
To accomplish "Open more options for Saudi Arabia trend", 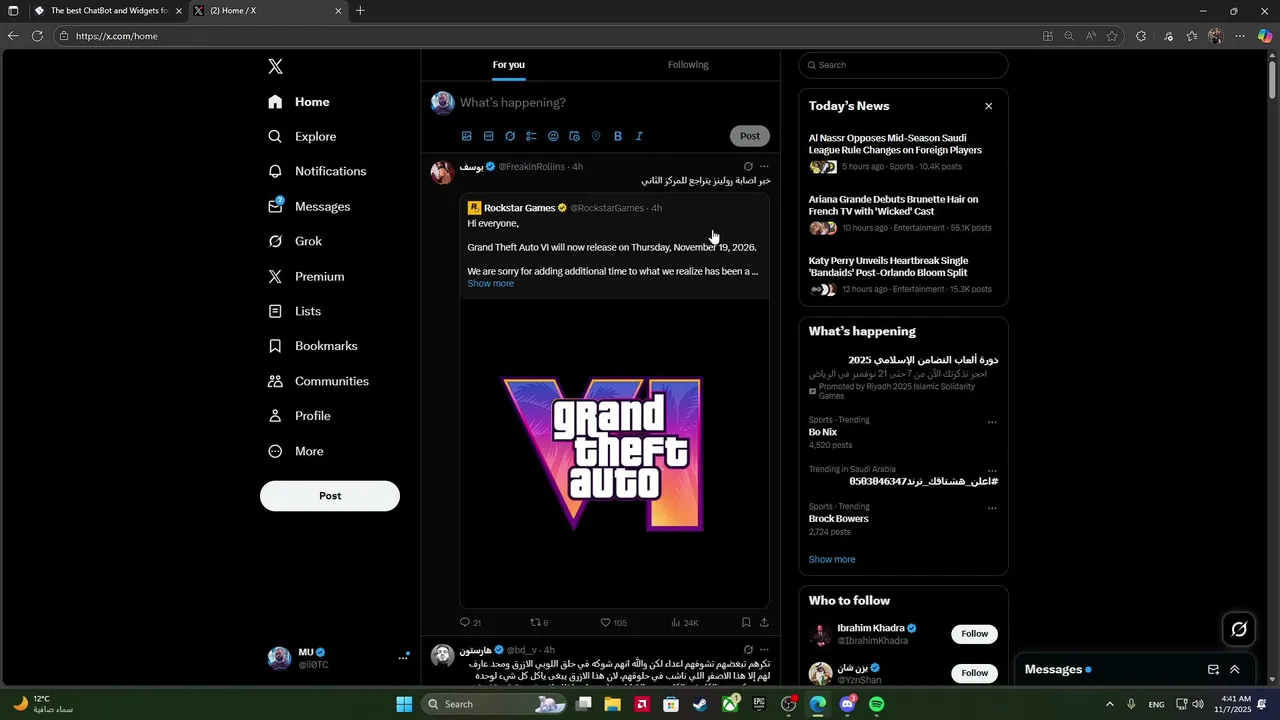I will [992, 470].
